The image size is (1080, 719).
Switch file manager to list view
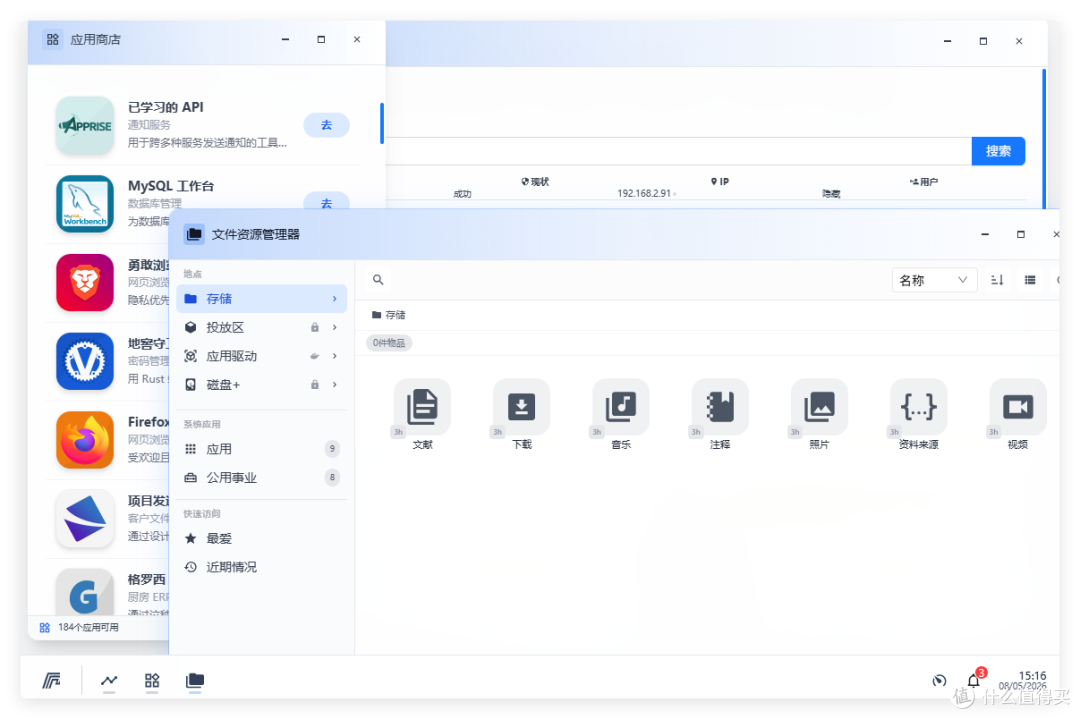coord(1030,280)
